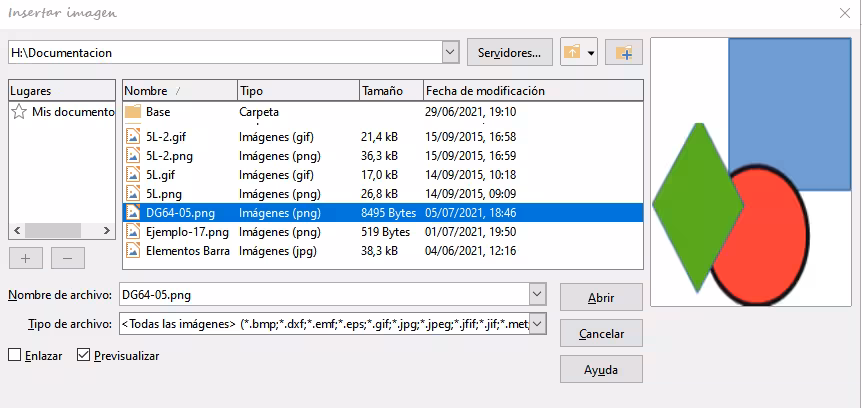Click the date 14/09/2015, 10:18
The height and width of the screenshot is (408, 862).
click(x=471, y=175)
